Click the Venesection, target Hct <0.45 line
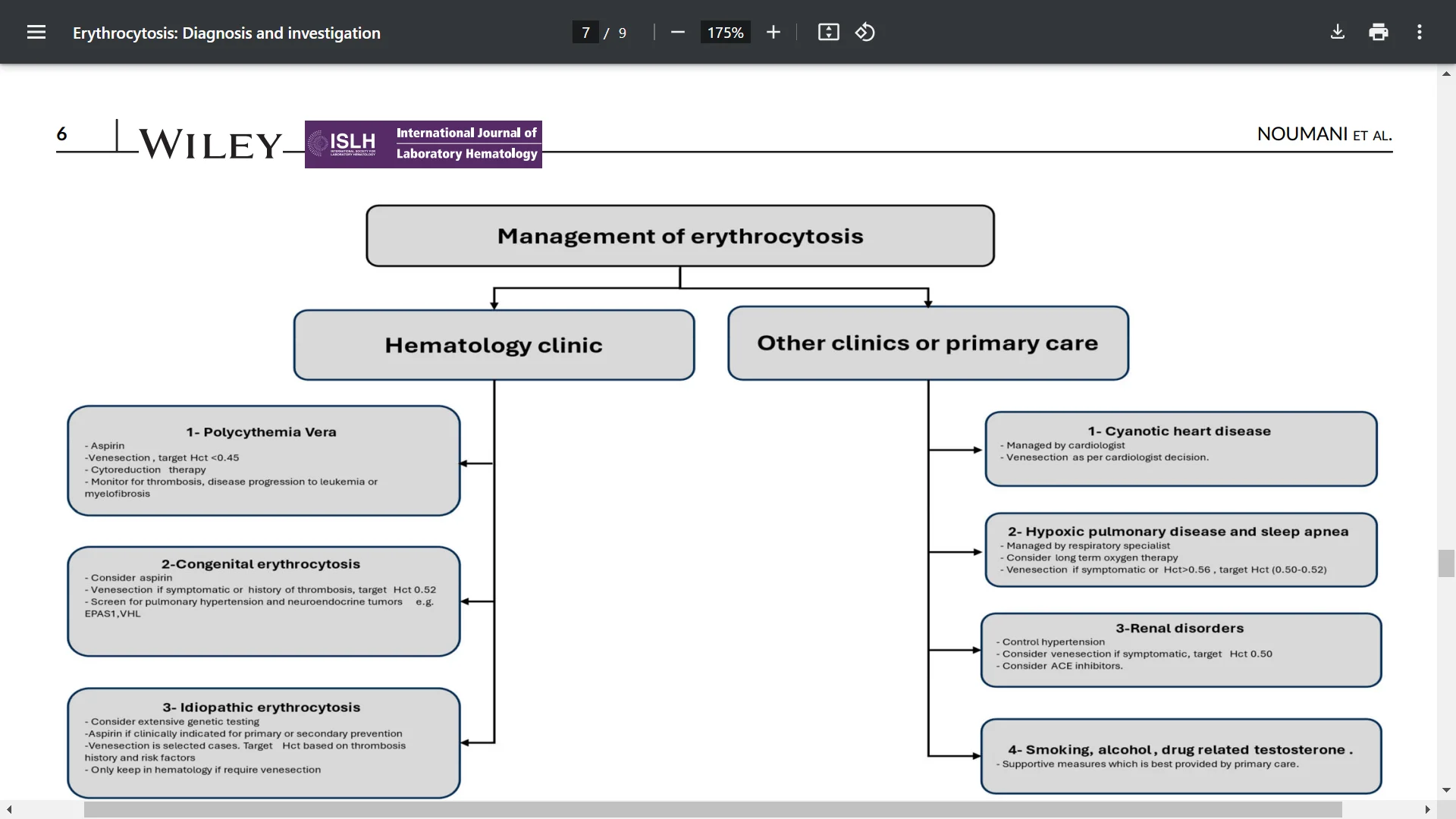 point(162,458)
